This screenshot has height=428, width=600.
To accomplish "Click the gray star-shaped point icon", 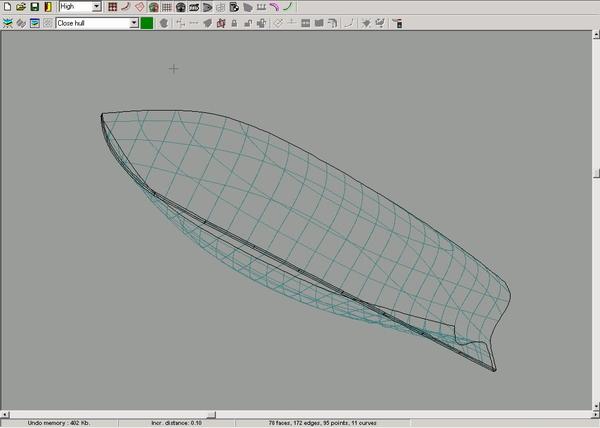I will coord(366,23).
